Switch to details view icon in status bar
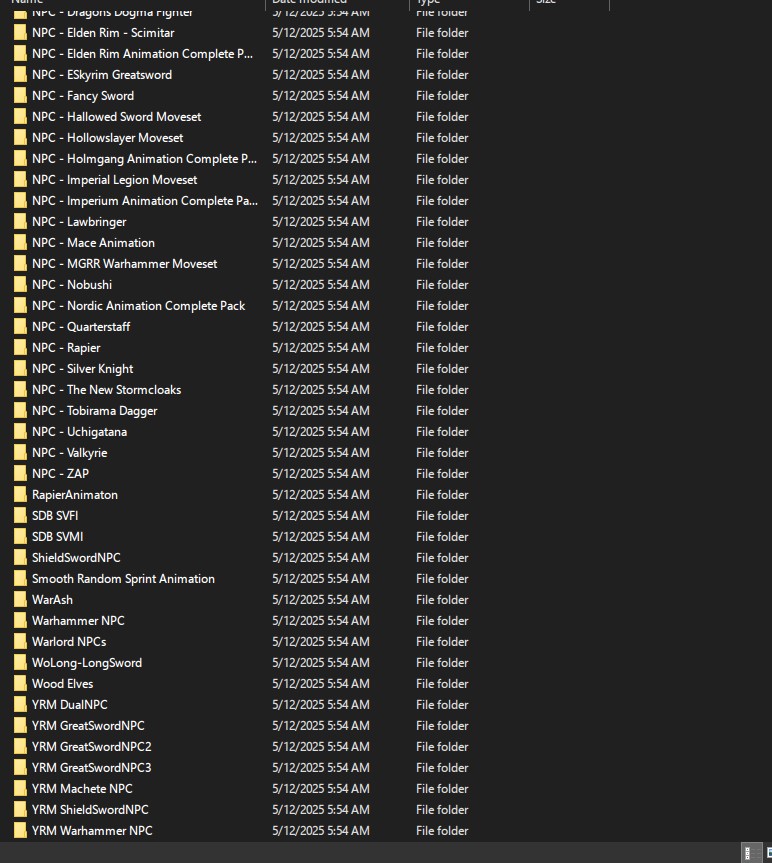This screenshot has width=772, height=863. [x=751, y=853]
